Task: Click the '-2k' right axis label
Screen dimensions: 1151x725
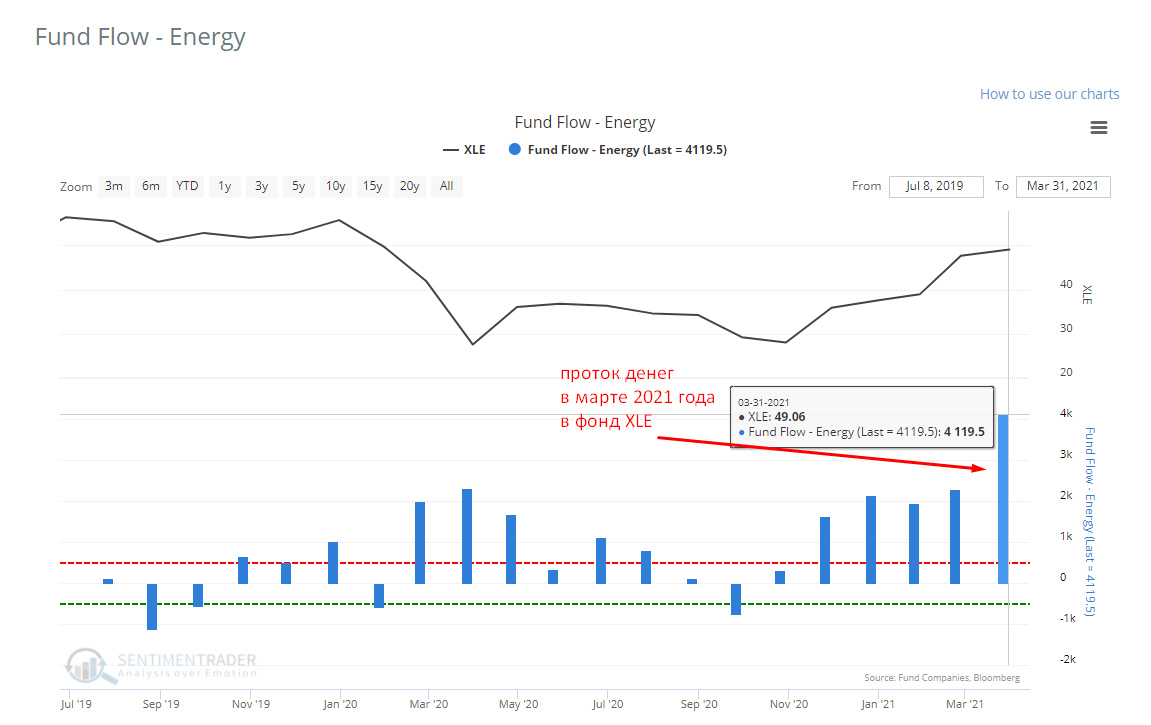Action: 1067,659
